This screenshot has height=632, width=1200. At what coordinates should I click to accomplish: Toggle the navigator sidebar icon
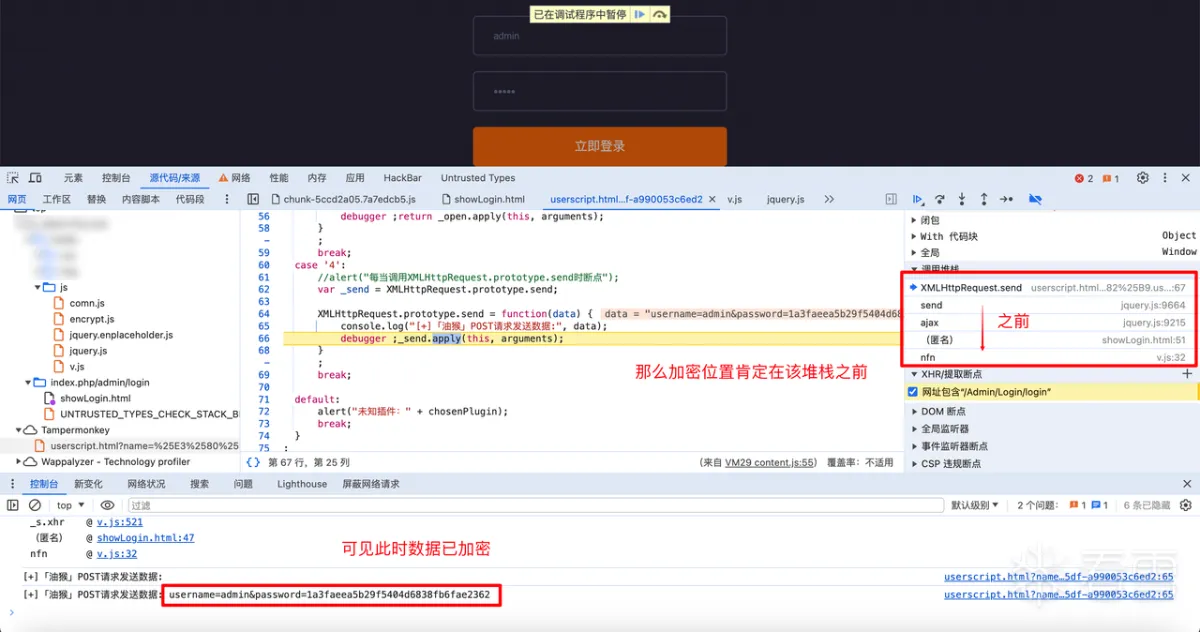(x=253, y=199)
